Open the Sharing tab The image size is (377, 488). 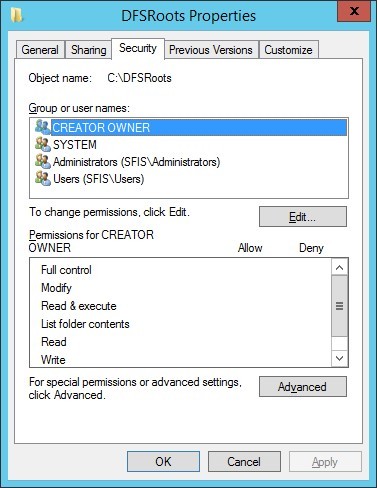(x=88, y=50)
